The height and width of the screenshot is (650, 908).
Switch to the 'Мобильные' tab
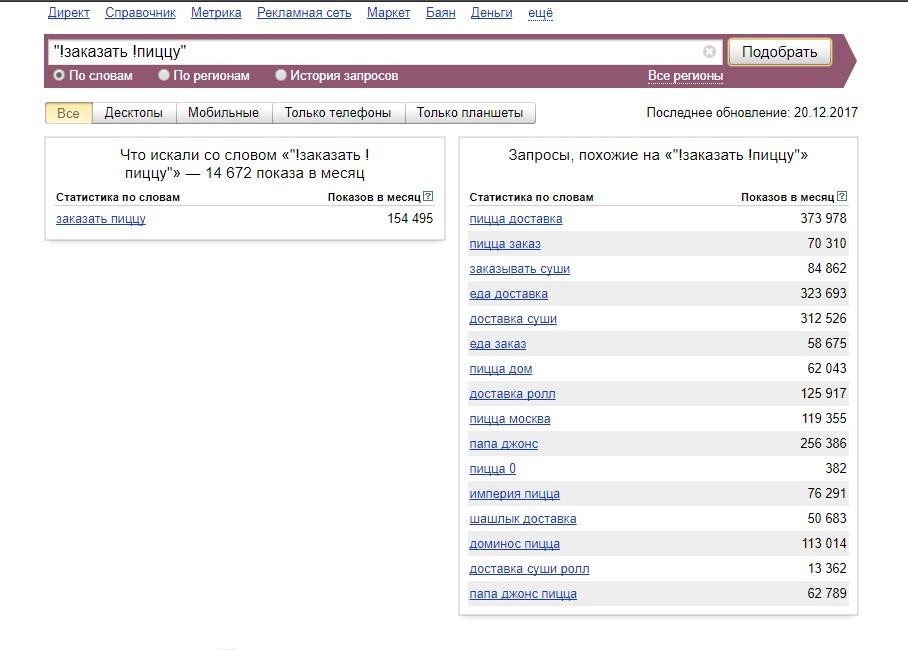coord(224,113)
